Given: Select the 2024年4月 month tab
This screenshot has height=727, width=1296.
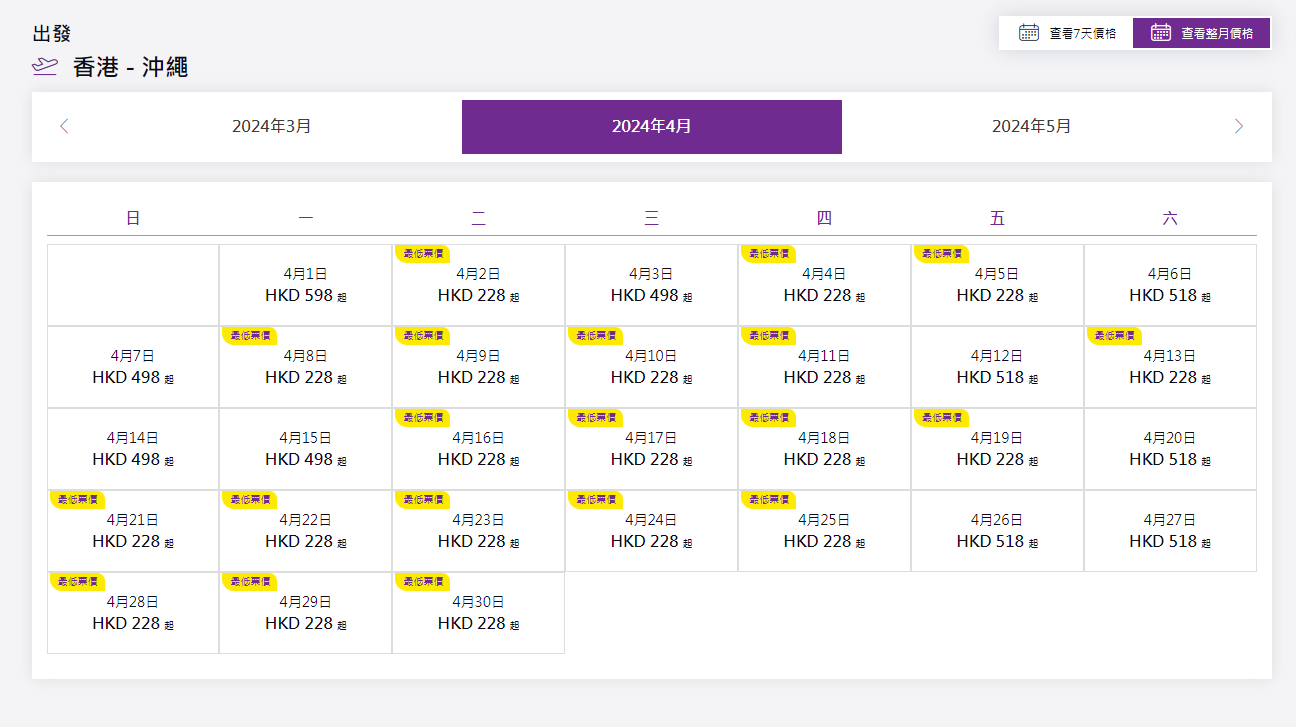Looking at the screenshot, I should pos(651,127).
